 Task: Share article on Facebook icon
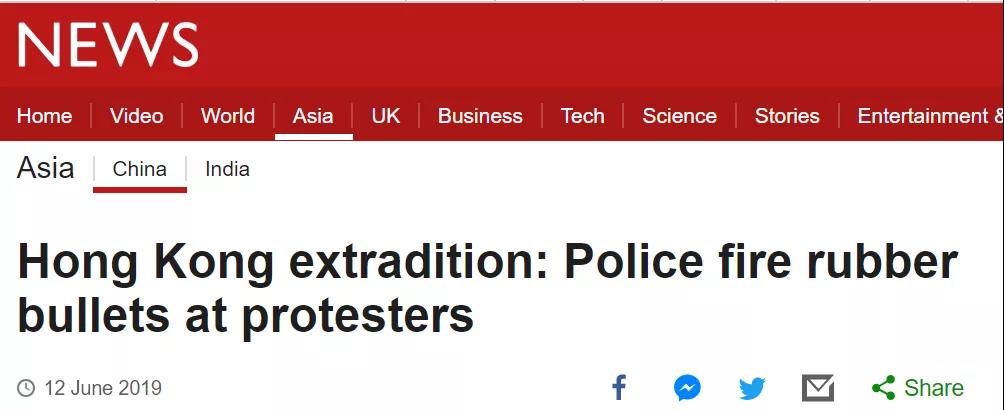pos(619,388)
